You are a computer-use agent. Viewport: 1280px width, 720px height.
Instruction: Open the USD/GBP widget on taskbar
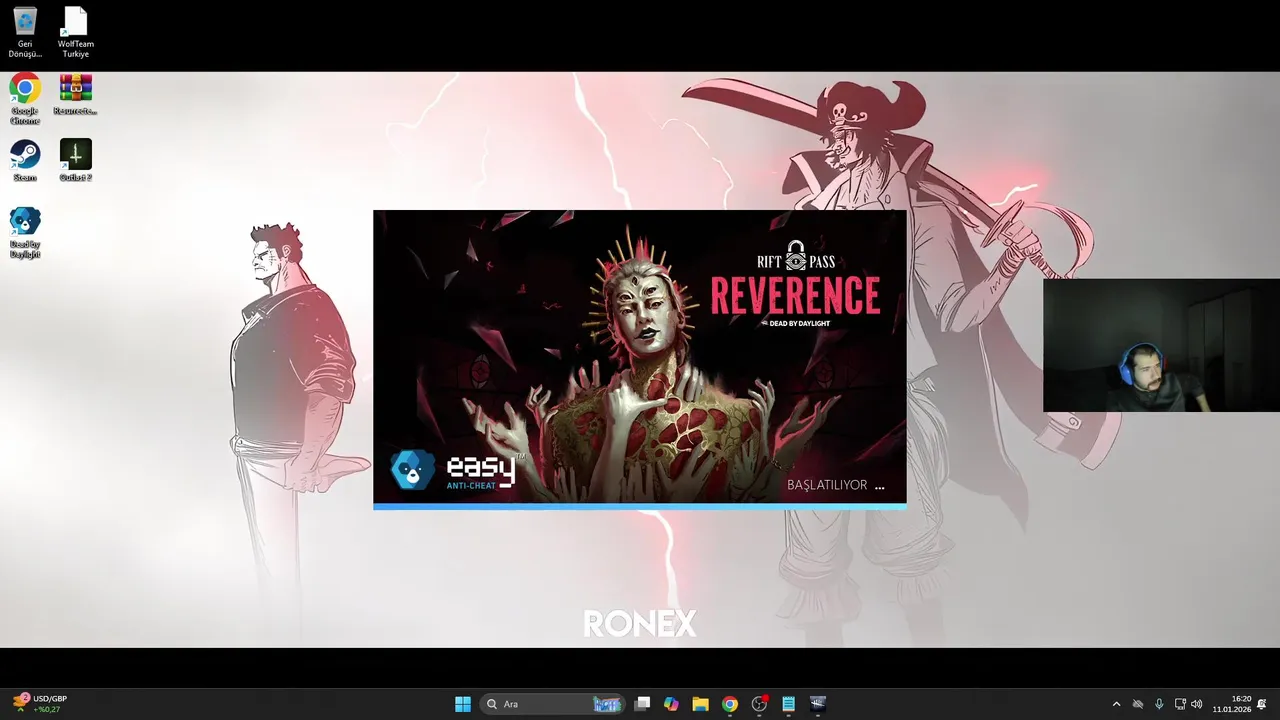point(40,704)
